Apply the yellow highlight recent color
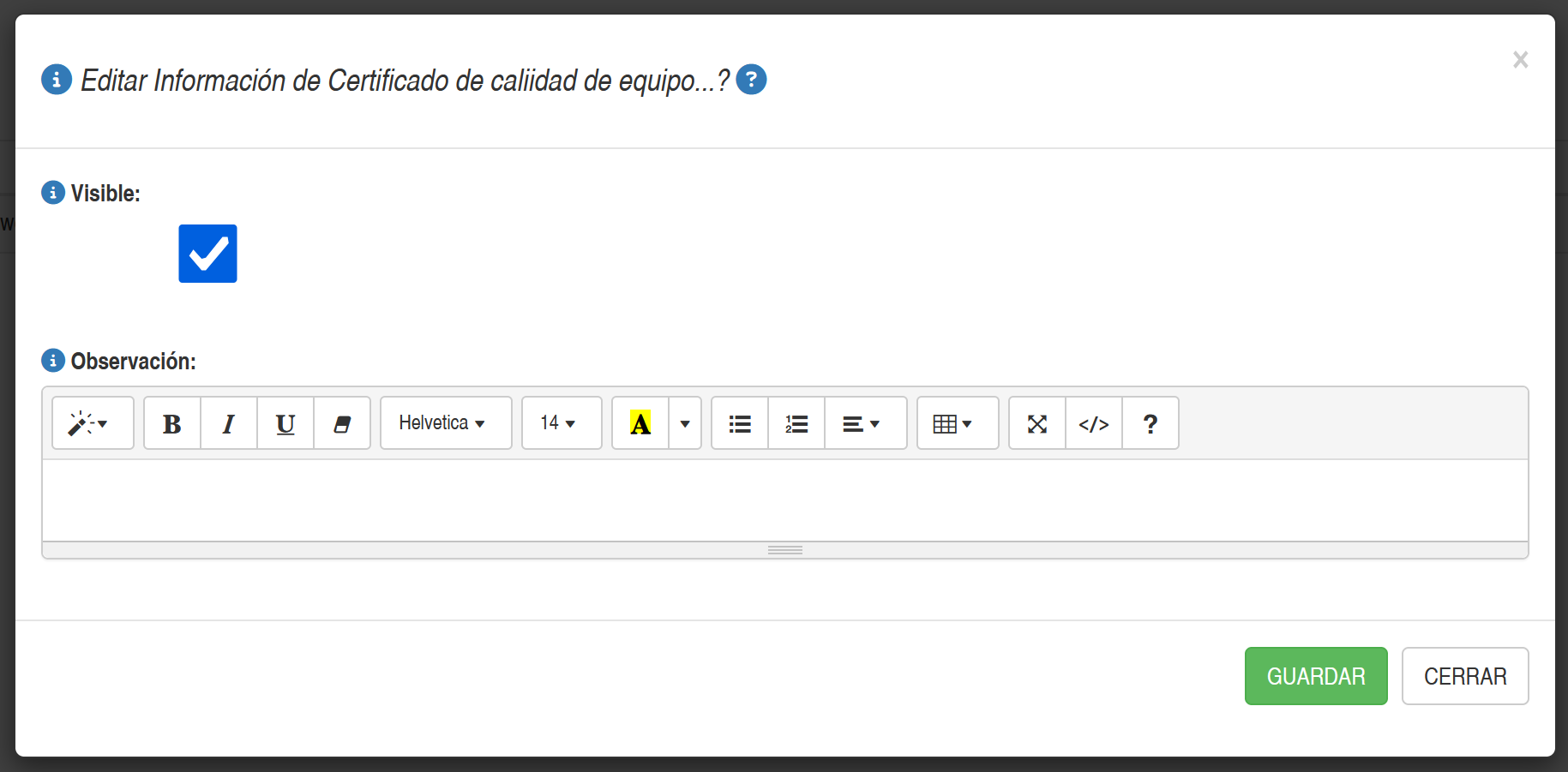This screenshot has width=1568, height=772. pos(640,423)
